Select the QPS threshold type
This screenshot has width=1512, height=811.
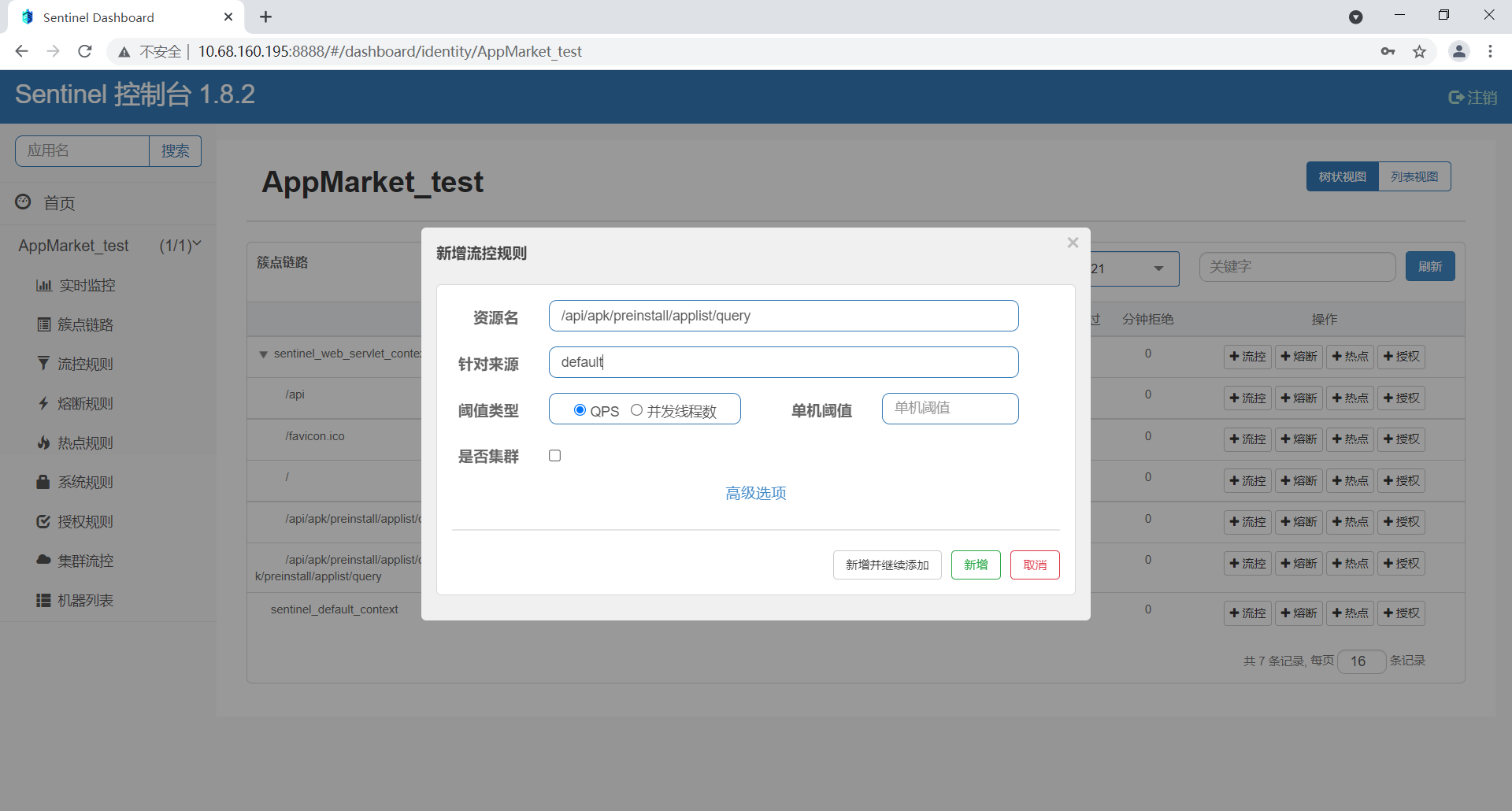tap(580, 410)
